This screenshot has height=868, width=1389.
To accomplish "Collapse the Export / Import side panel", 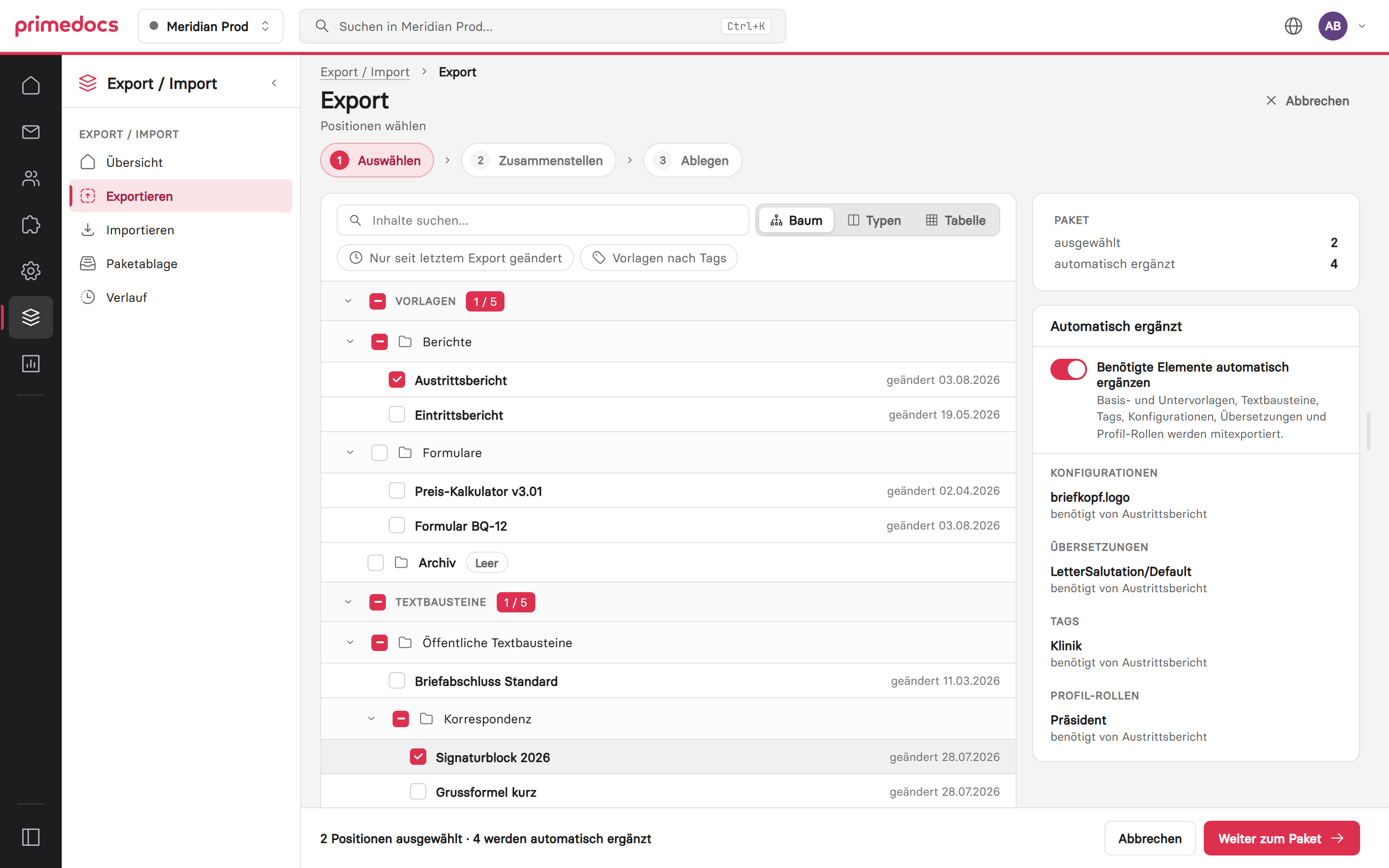I will (274, 83).
